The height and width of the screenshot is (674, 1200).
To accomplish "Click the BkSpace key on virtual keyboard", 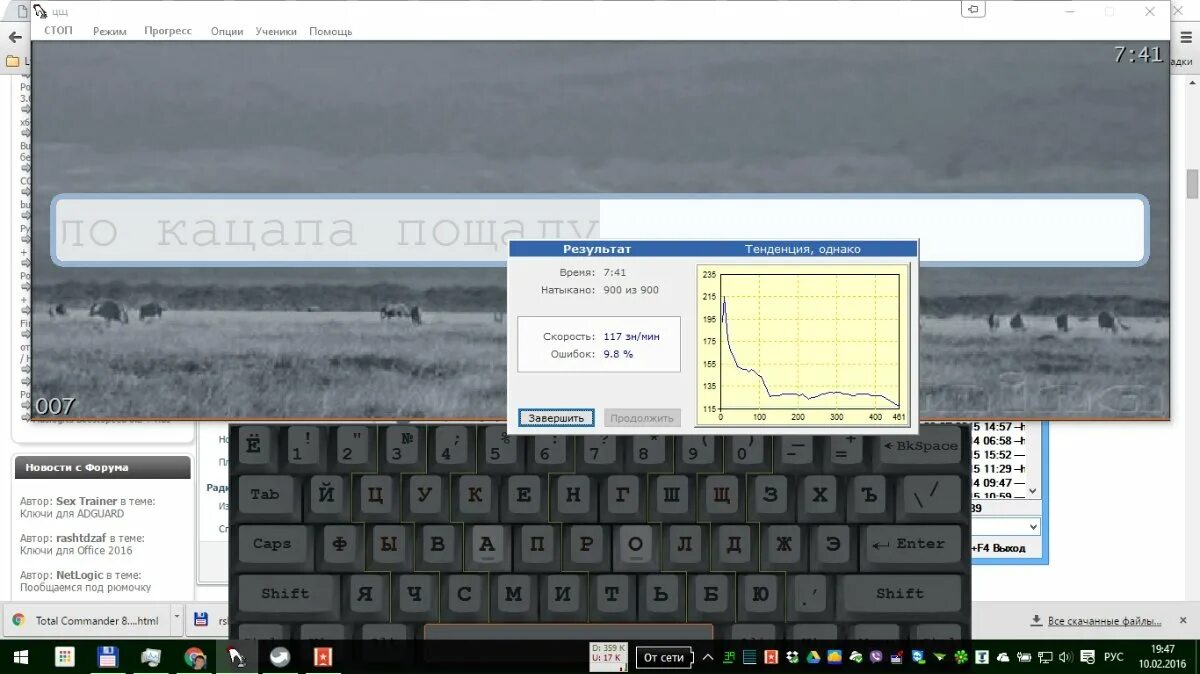I will [920, 446].
